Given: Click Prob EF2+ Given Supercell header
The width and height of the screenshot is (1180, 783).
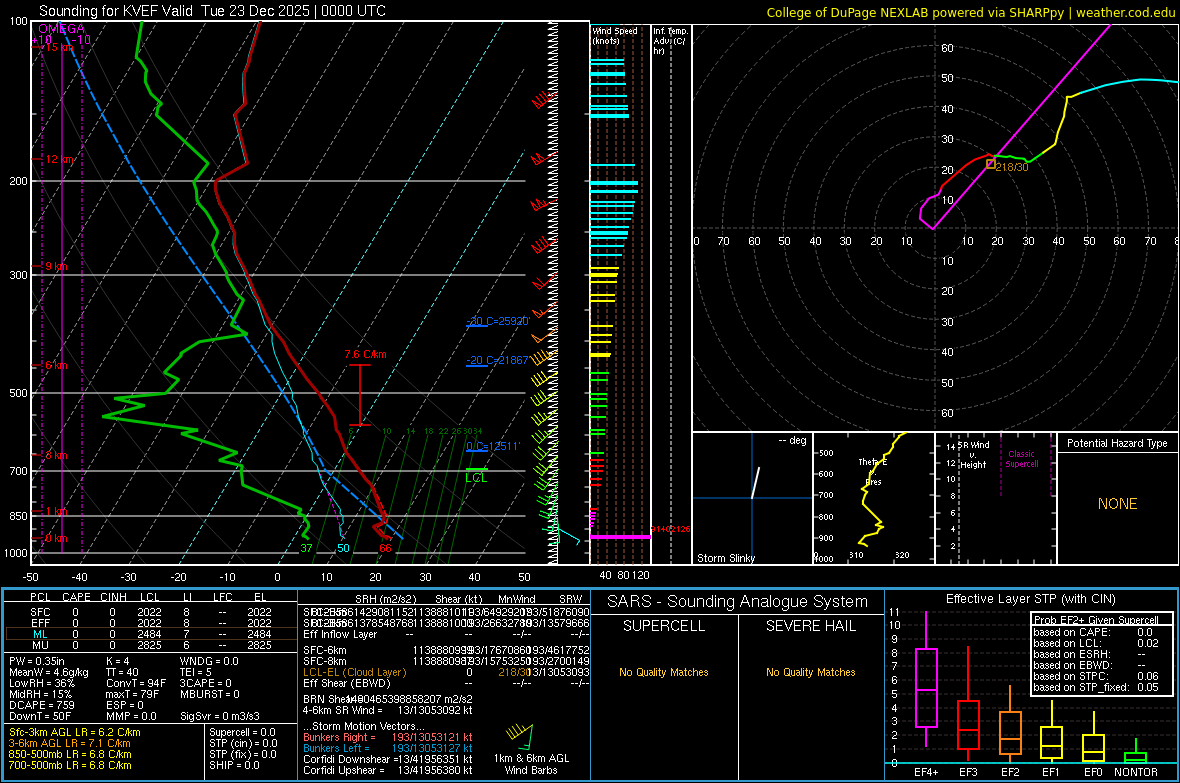Looking at the screenshot, I should pos(1096,620).
